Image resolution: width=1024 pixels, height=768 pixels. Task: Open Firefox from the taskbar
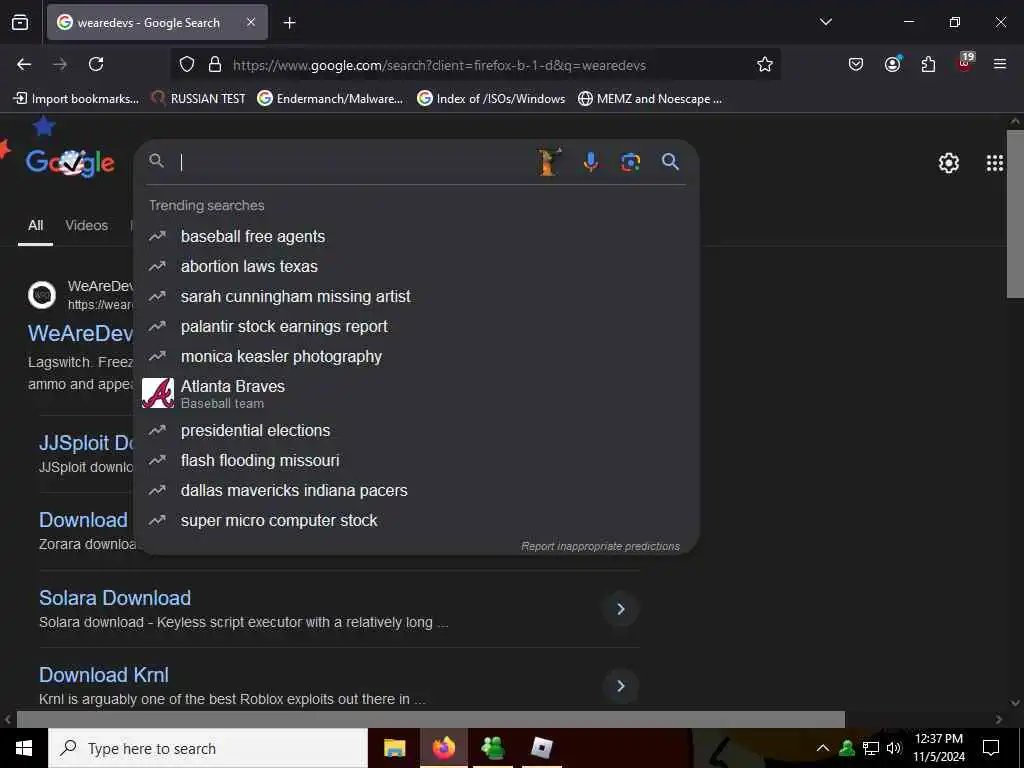click(x=443, y=748)
